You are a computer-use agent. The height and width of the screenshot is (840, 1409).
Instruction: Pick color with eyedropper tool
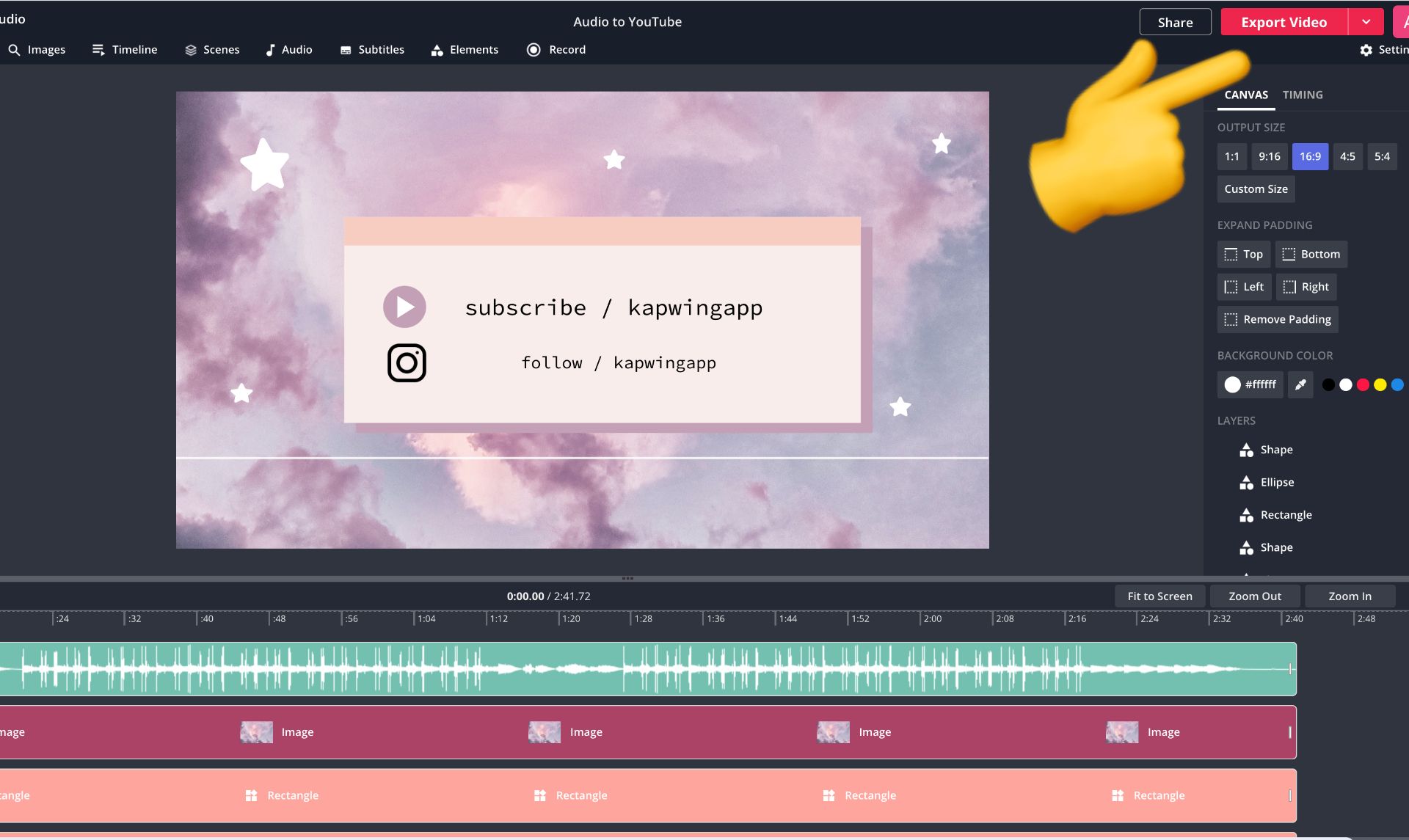(1300, 384)
